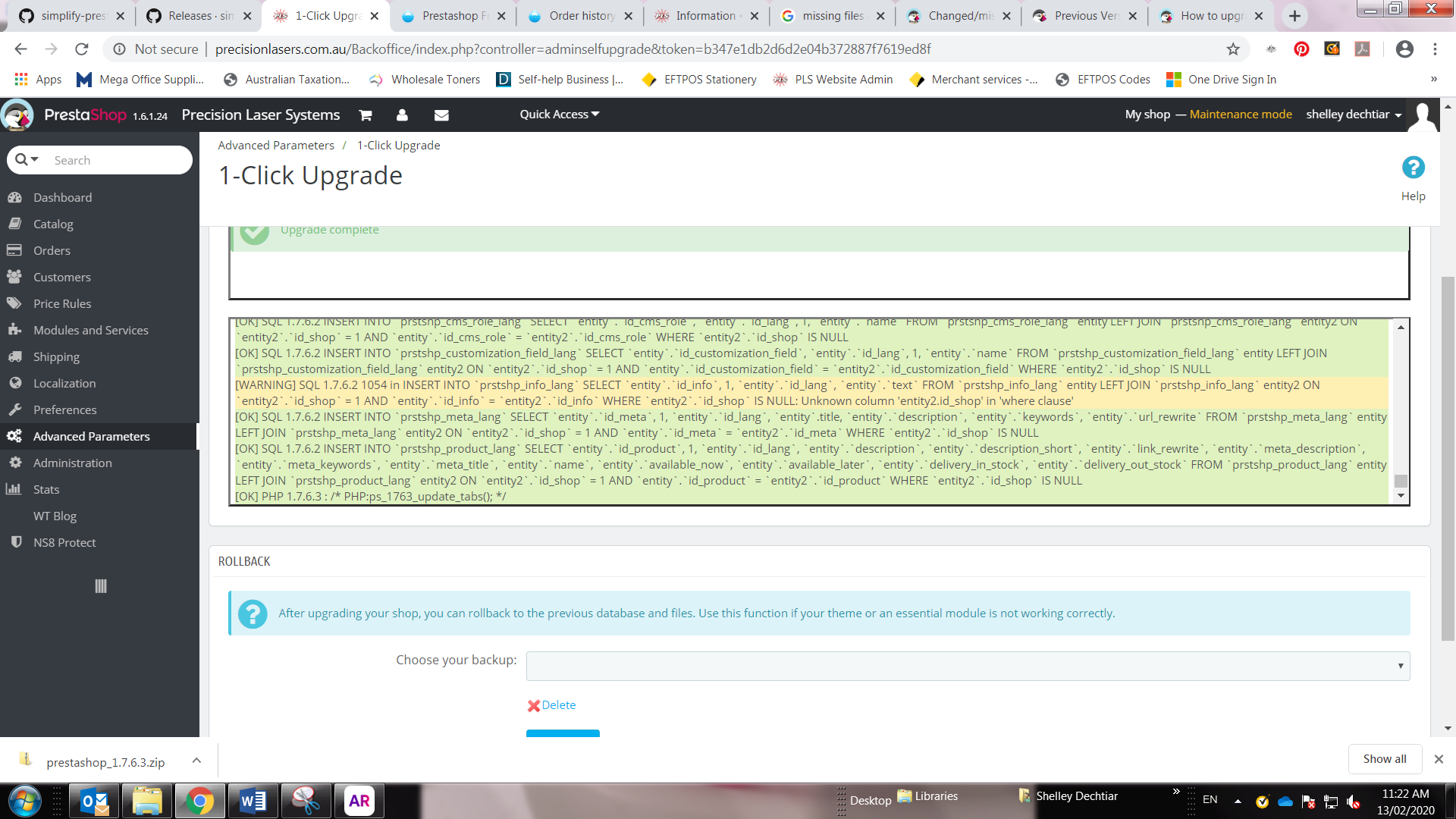Click the browser reload icon
This screenshot has width=1456, height=819.
coord(82,49)
